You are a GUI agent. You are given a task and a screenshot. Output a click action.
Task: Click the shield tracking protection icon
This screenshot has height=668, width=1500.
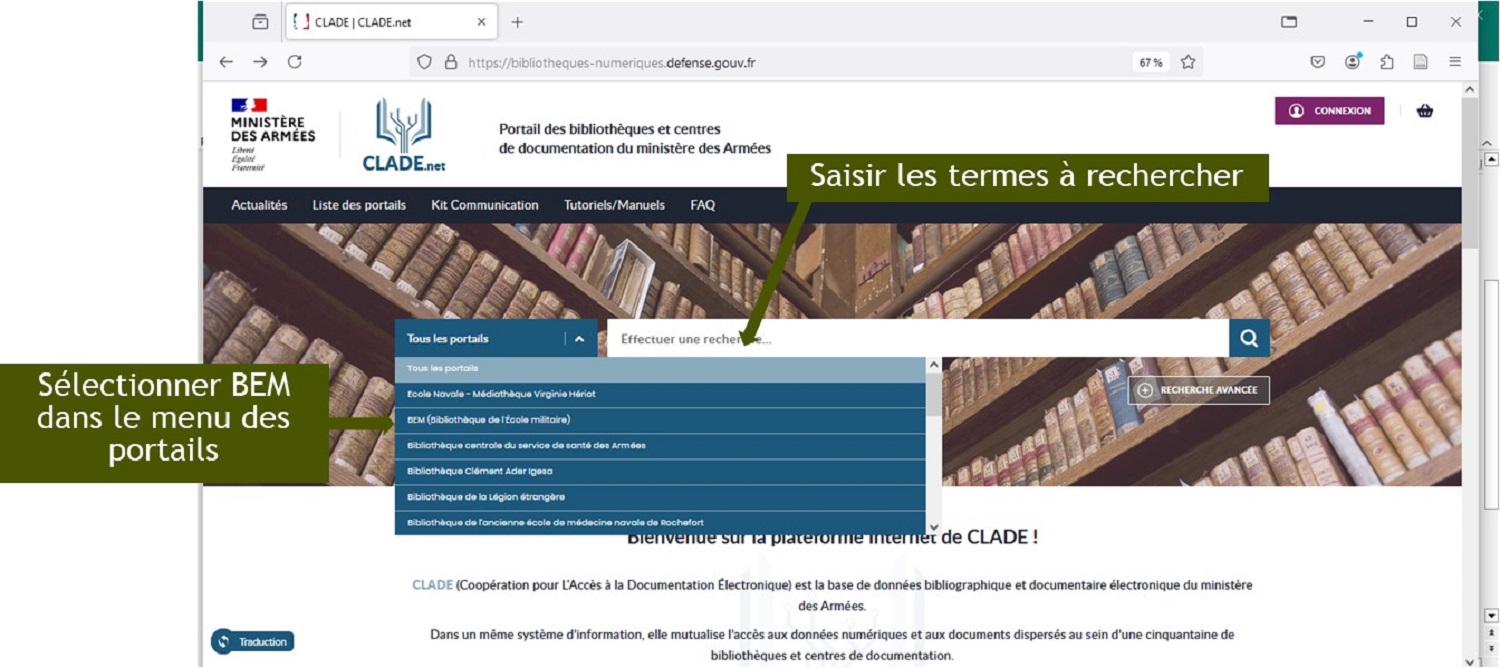click(x=424, y=62)
